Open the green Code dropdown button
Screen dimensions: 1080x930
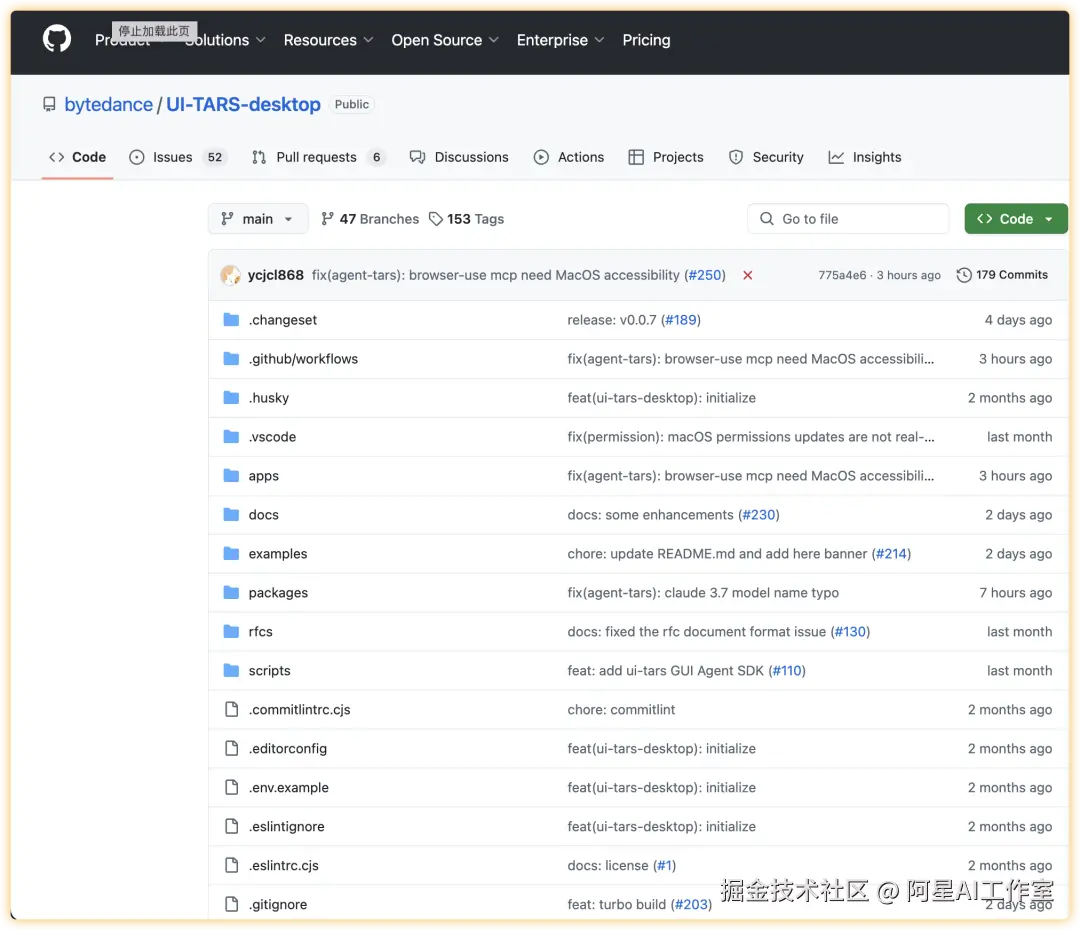coord(1015,218)
